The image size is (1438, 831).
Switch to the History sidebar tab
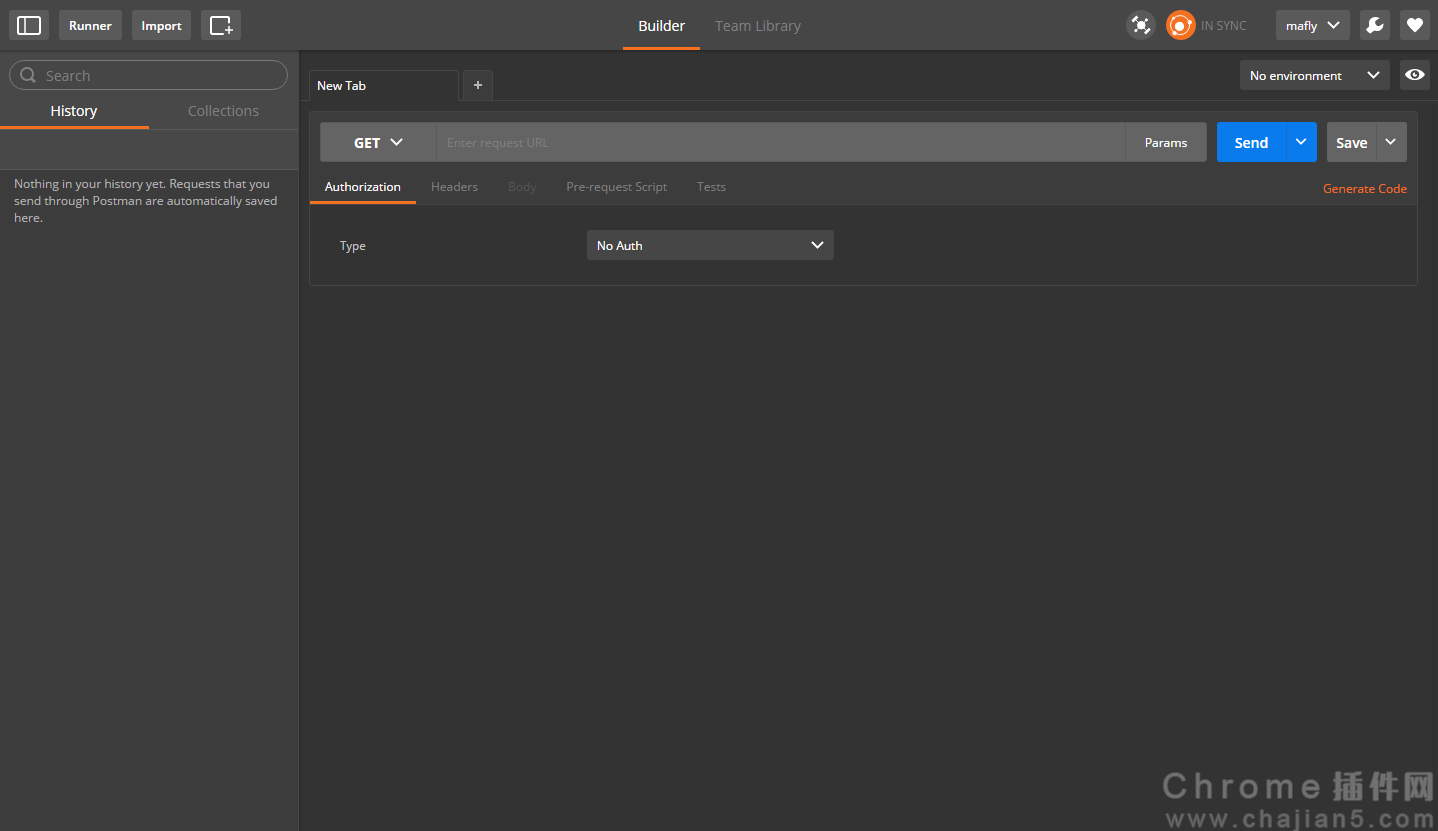(74, 111)
